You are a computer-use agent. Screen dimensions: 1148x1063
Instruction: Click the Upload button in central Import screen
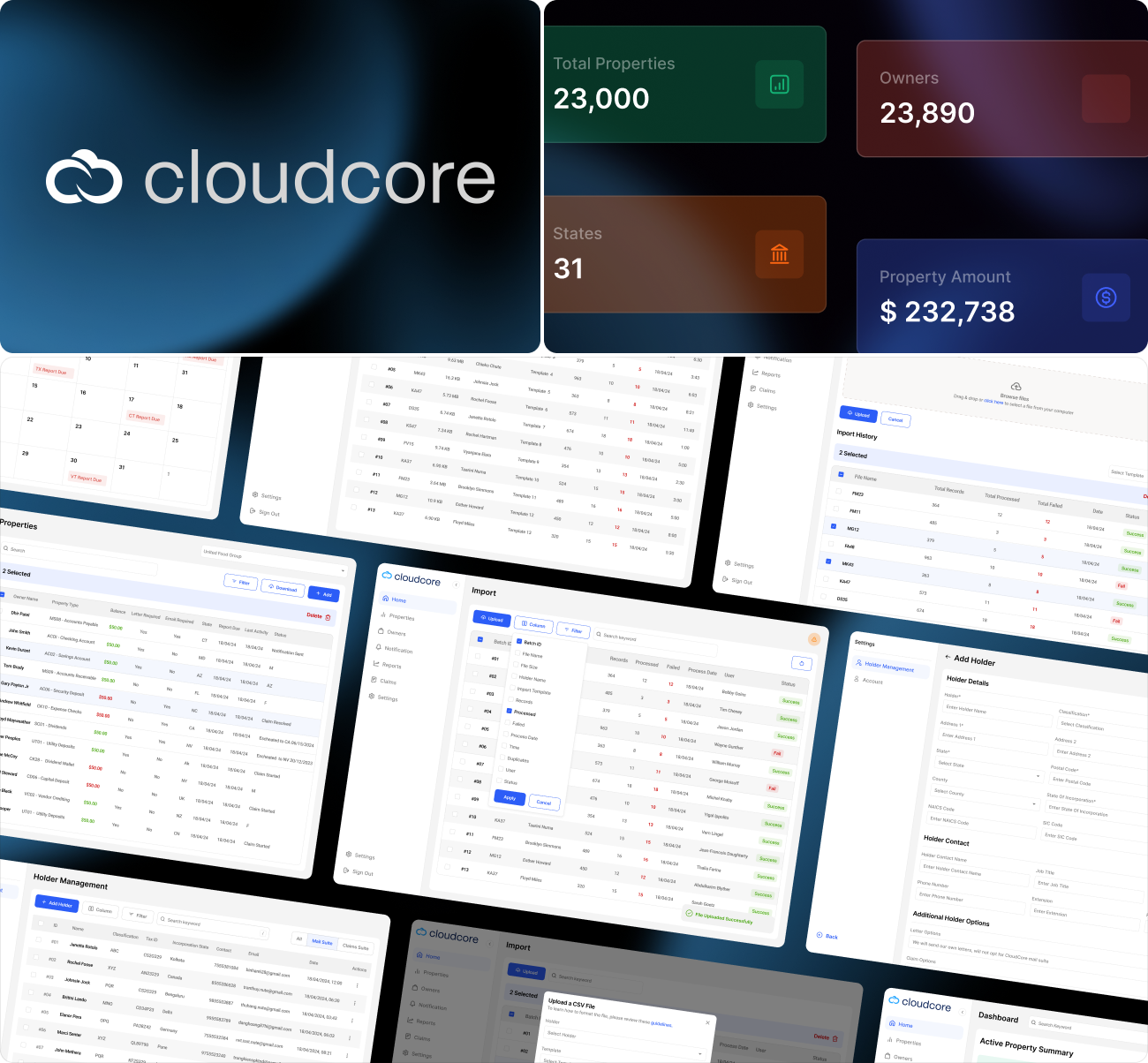(492, 618)
